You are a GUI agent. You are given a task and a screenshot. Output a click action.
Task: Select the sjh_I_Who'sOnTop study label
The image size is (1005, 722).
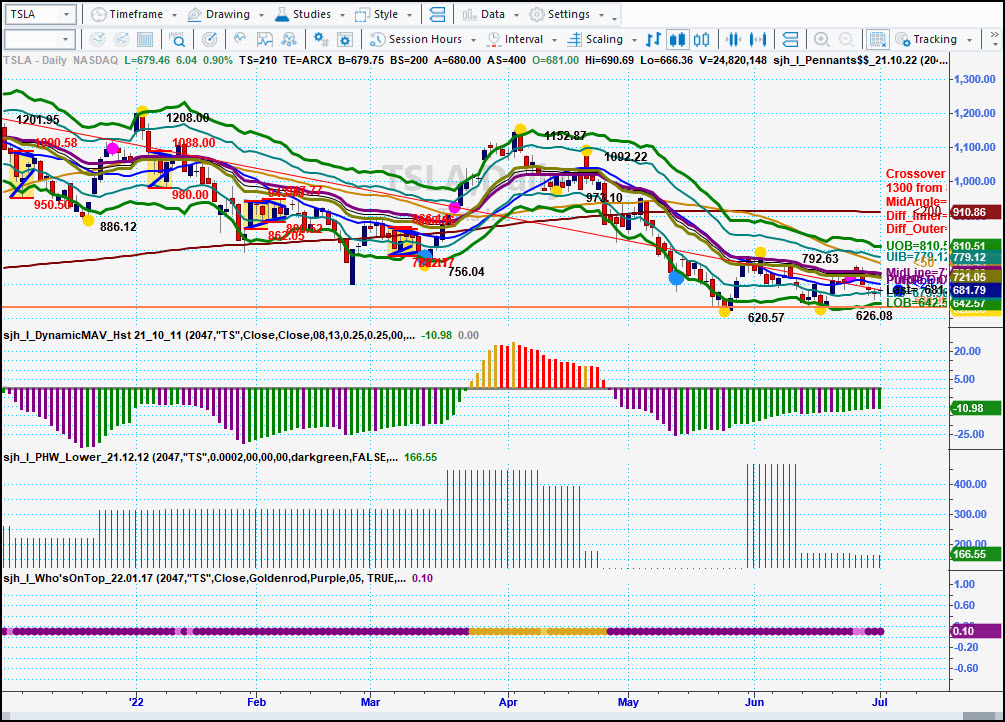(x=204, y=578)
